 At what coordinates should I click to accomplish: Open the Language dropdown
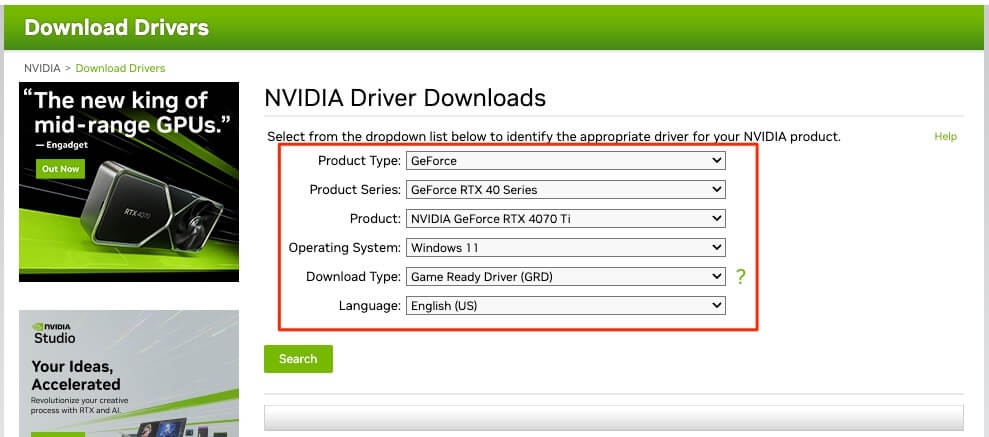pos(566,306)
